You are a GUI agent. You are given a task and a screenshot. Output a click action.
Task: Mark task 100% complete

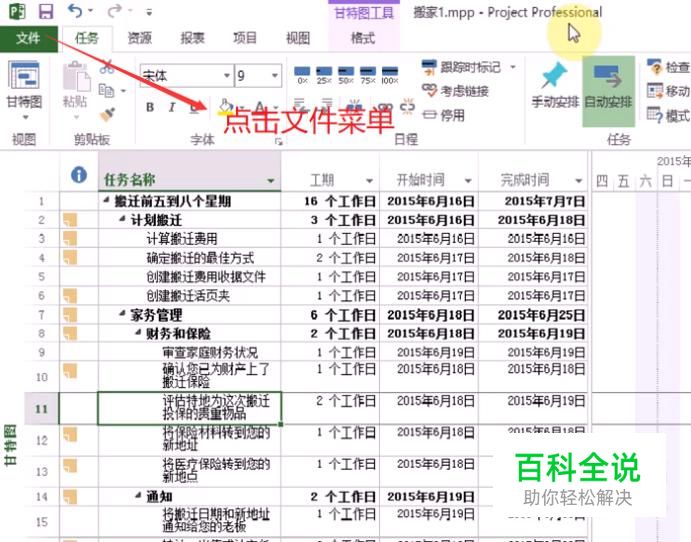[x=390, y=74]
